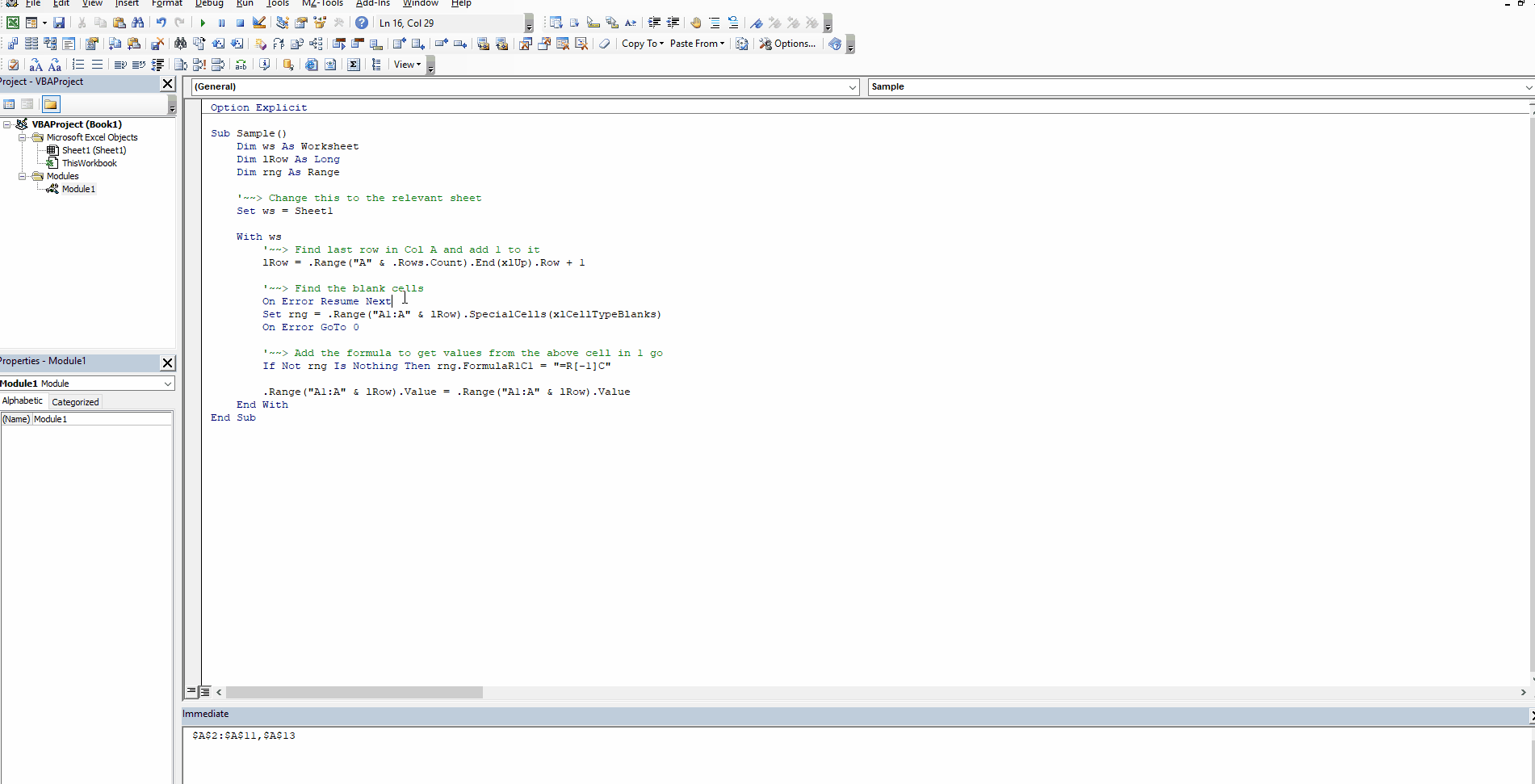Screen dimensions: 1535x784
Task: Switch to Procedure View toggle at editor bottom
Action: pyautogui.click(x=191, y=692)
